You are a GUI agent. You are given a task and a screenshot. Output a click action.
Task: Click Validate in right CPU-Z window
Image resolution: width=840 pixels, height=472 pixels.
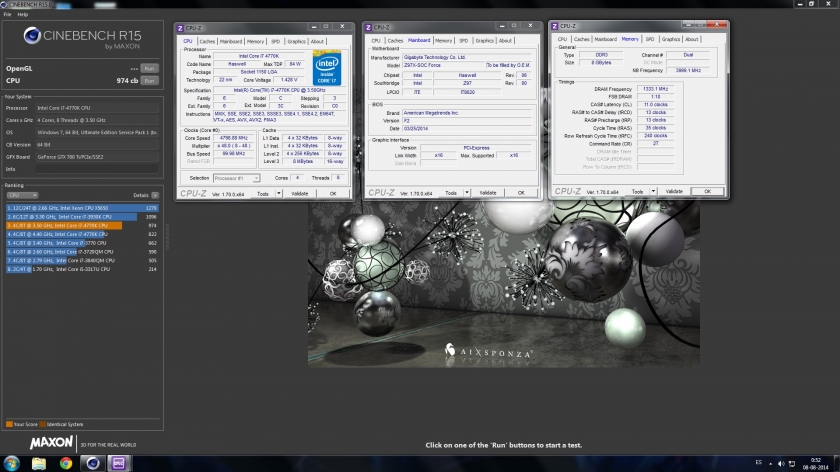click(674, 191)
